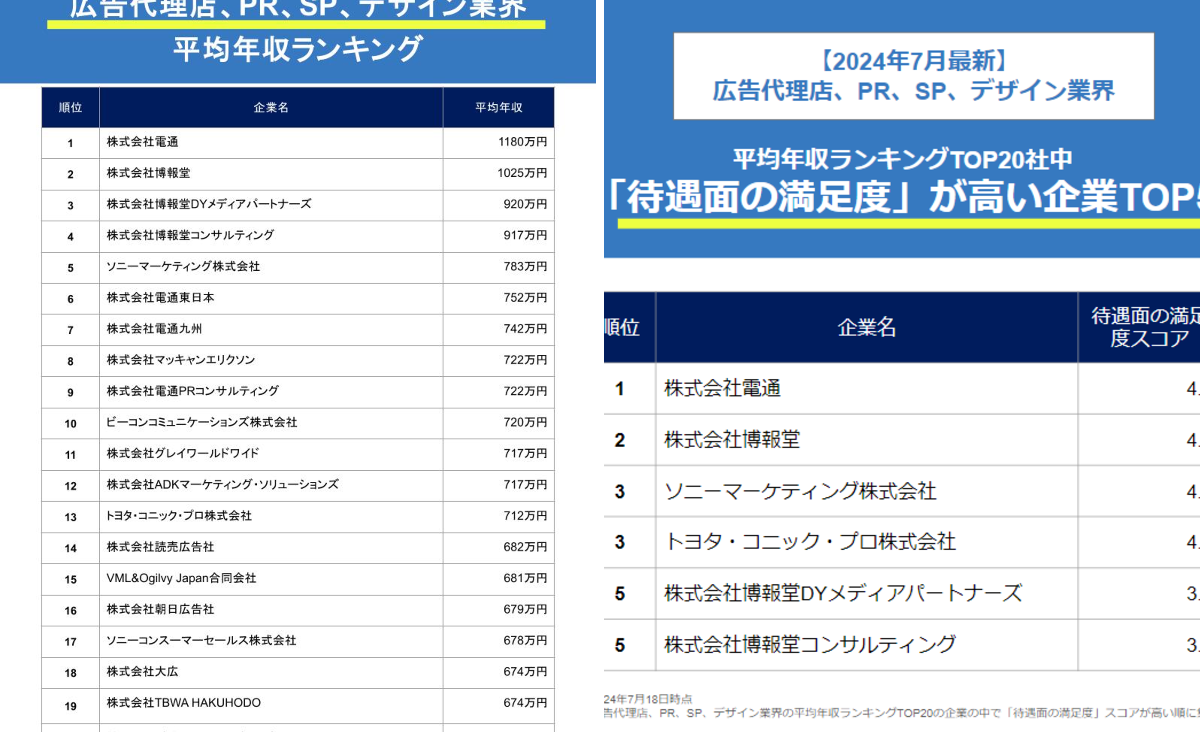Screen dimensions: 1200x732
Task: Click rank number 12 in salary table
Action: (x=71, y=487)
